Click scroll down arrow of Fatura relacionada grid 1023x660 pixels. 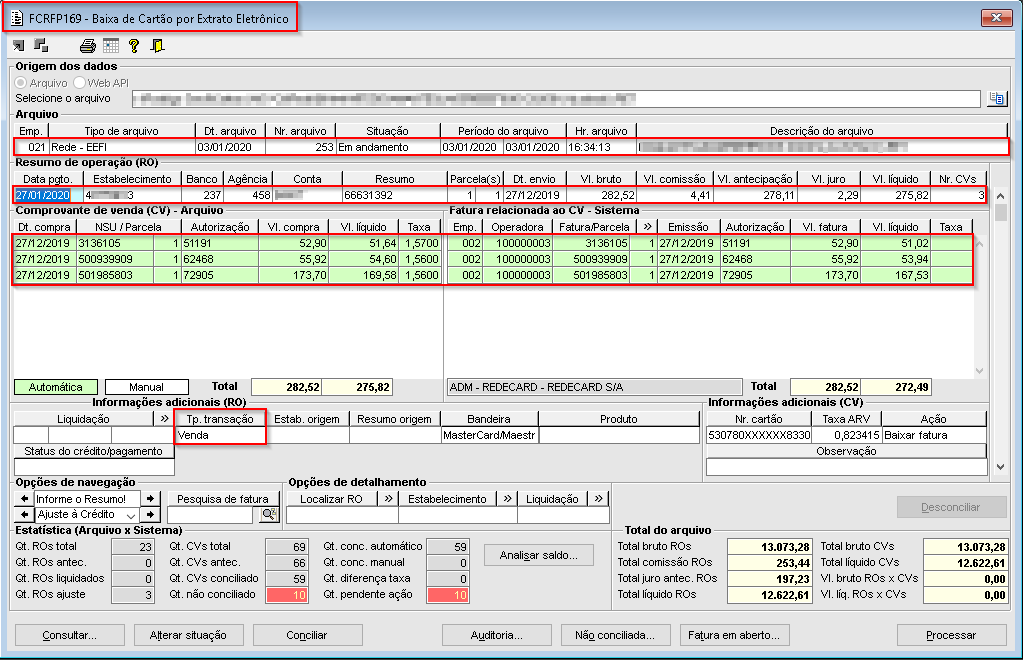(979, 370)
